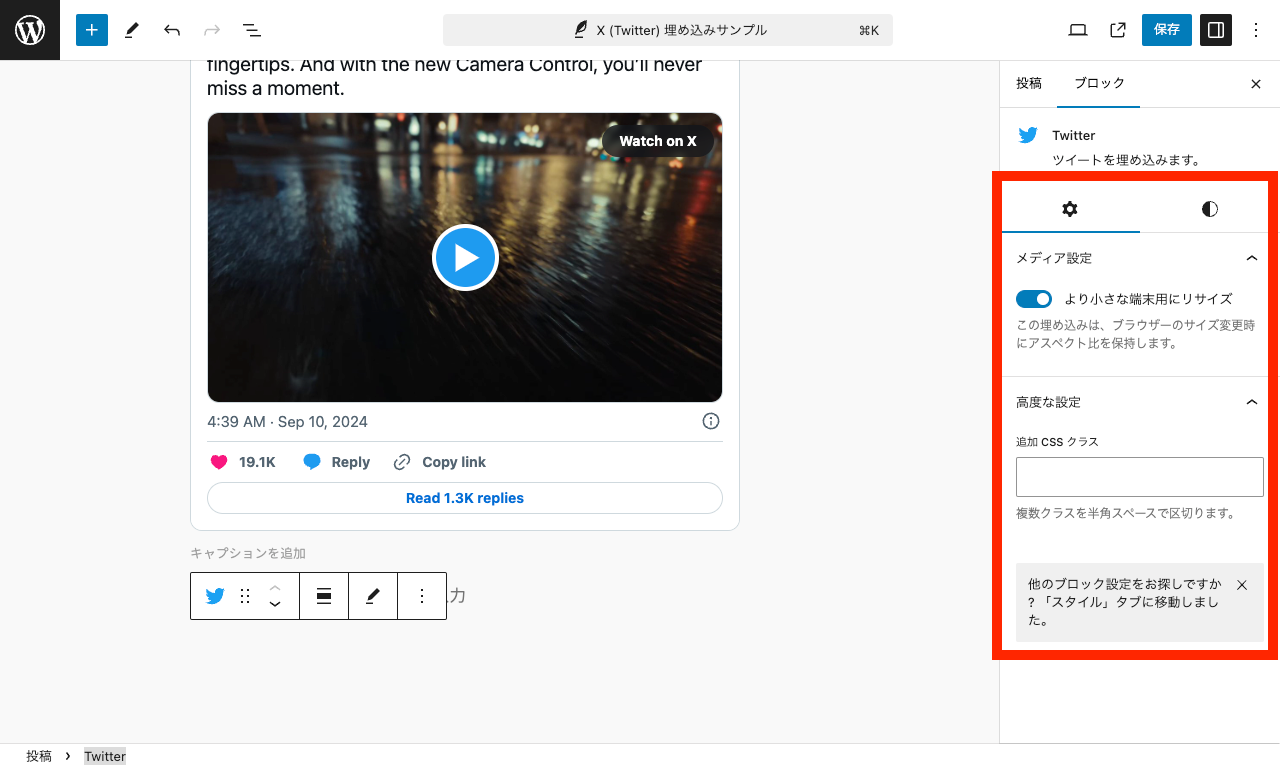Click the 追加 CSS クラス input field
This screenshot has width=1280, height=768.
[1140, 477]
